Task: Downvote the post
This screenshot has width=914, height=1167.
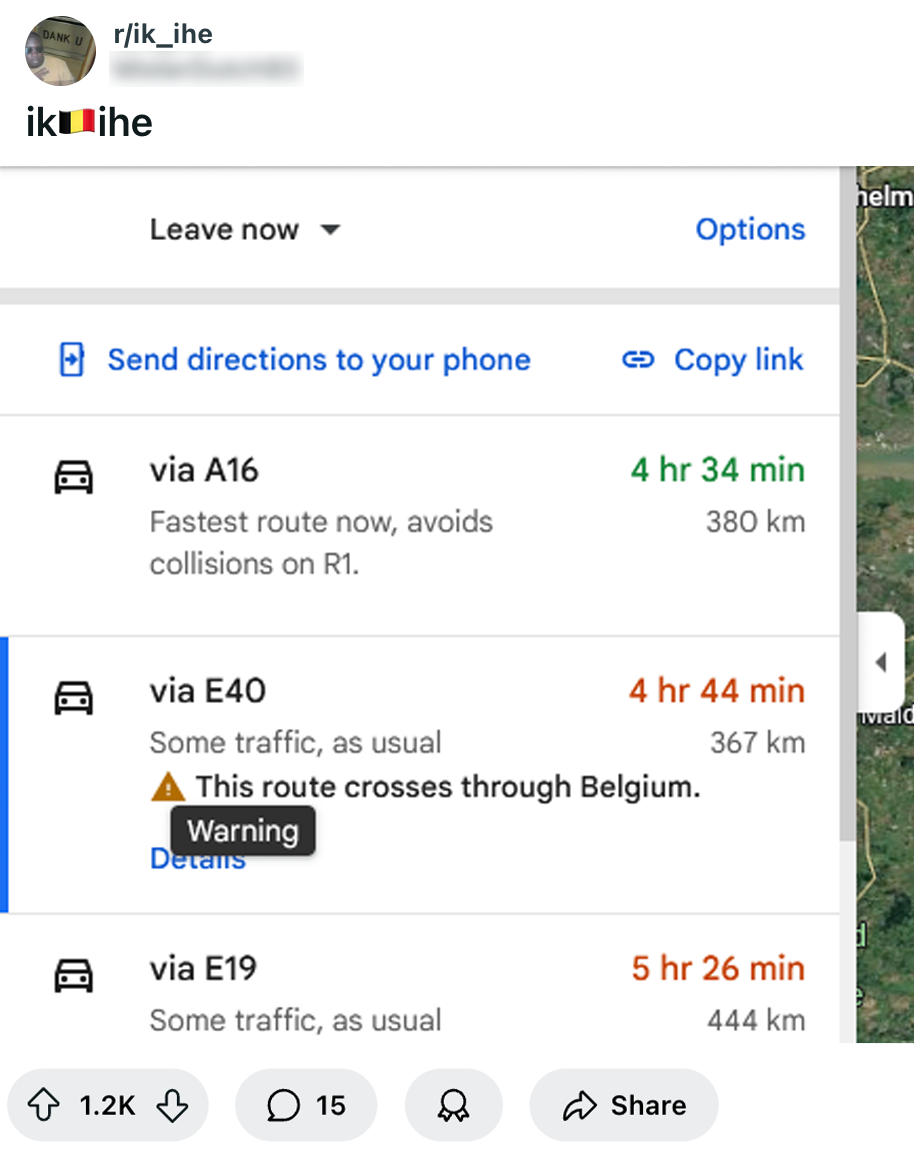Action: (x=172, y=1105)
